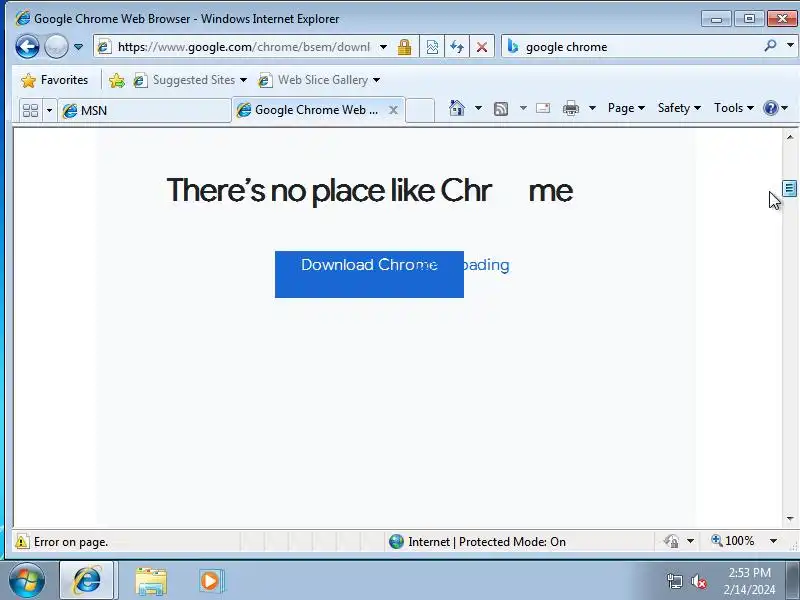Screen dimensions: 800x600
Task: Go to the Home page icon
Action: coord(457,108)
